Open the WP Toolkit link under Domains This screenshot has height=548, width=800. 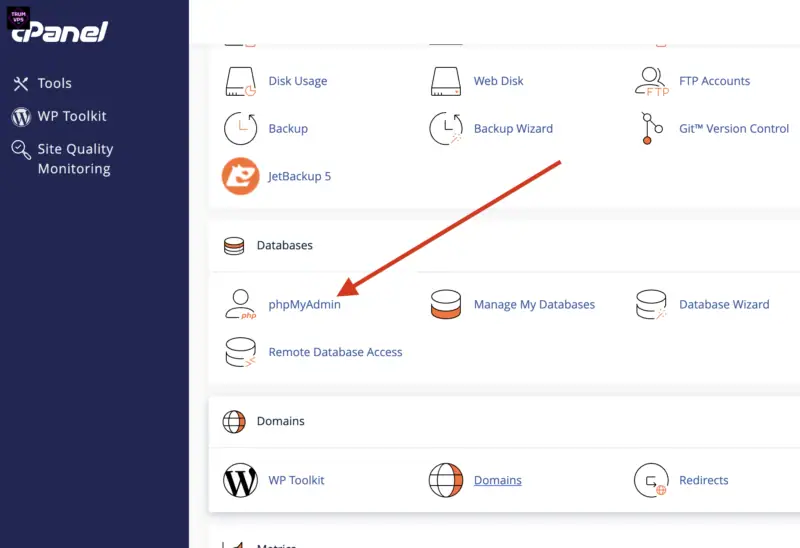pyautogui.click(x=296, y=481)
